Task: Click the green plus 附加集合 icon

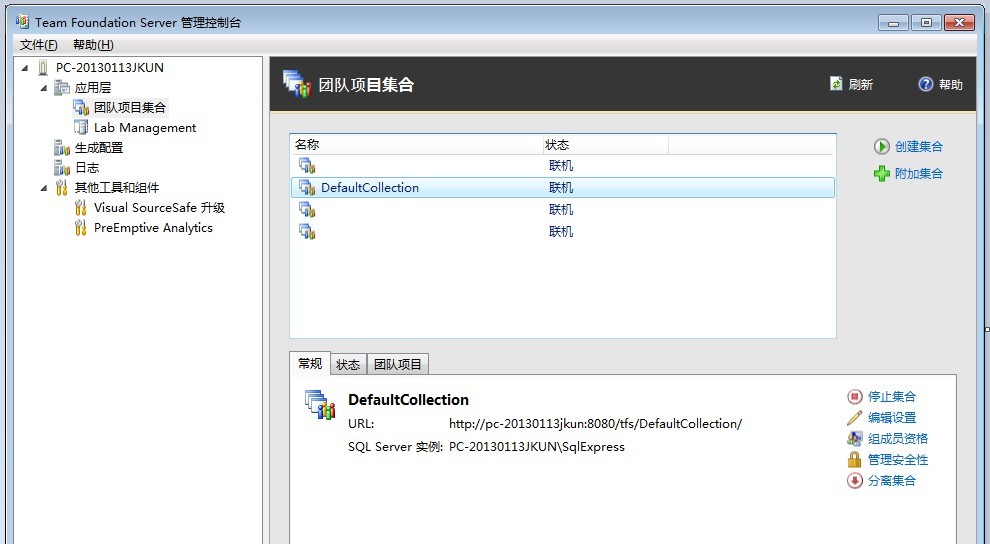Action: [x=881, y=174]
